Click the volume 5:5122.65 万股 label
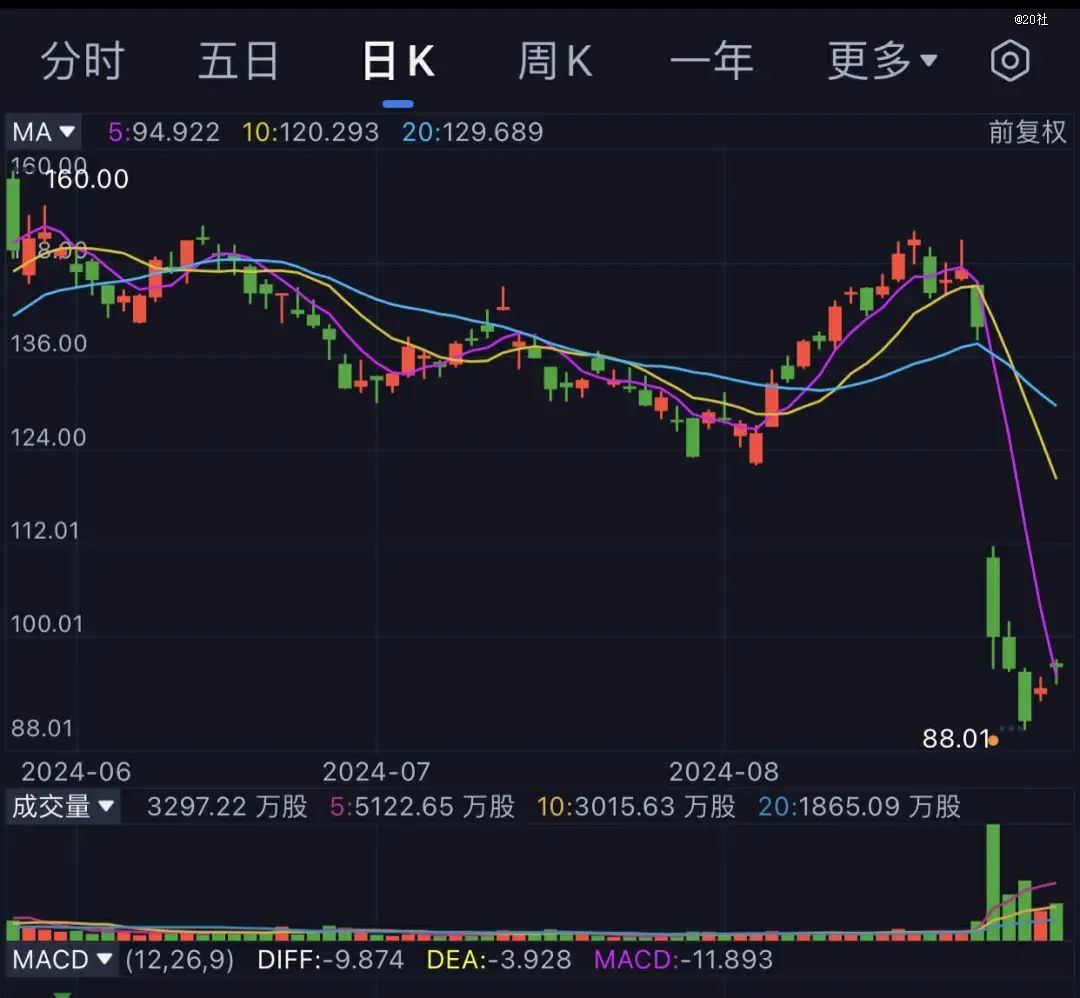 click(x=425, y=806)
